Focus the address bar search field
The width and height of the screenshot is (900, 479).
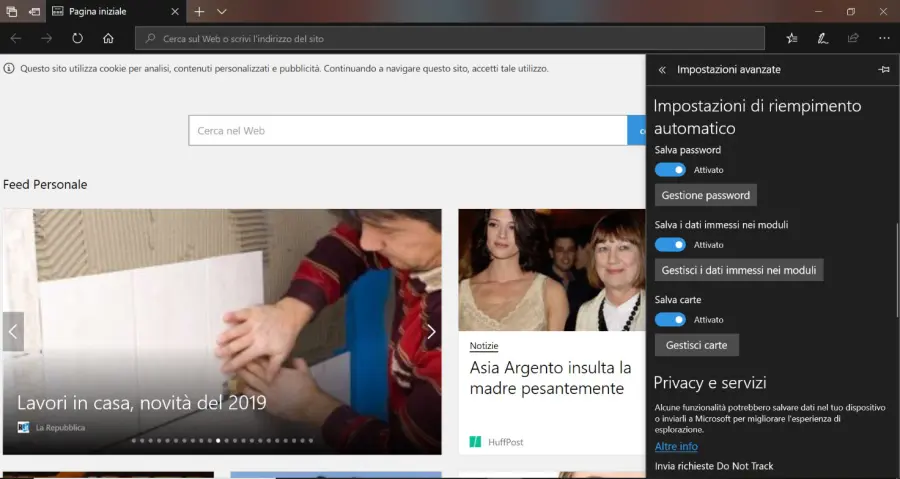(450, 38)
